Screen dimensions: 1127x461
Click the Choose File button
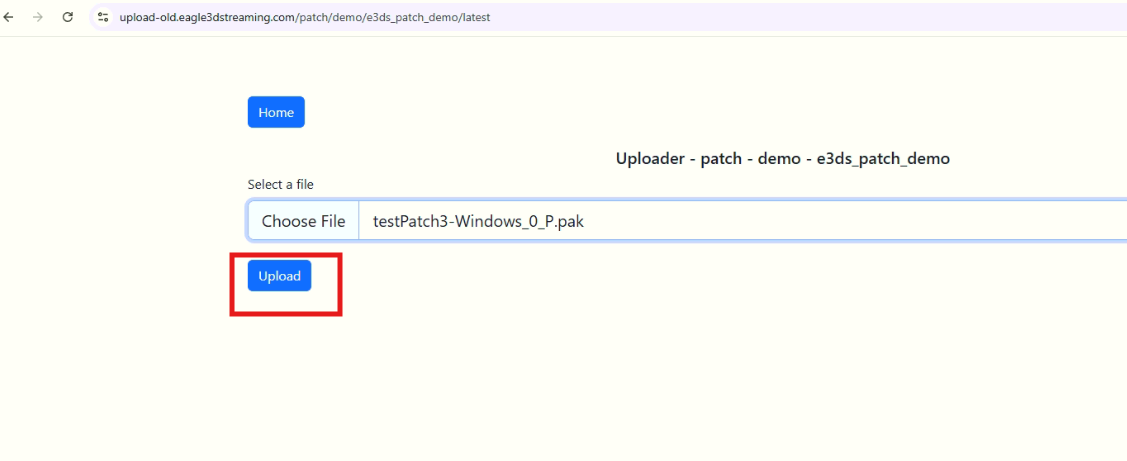pos(303,221)
